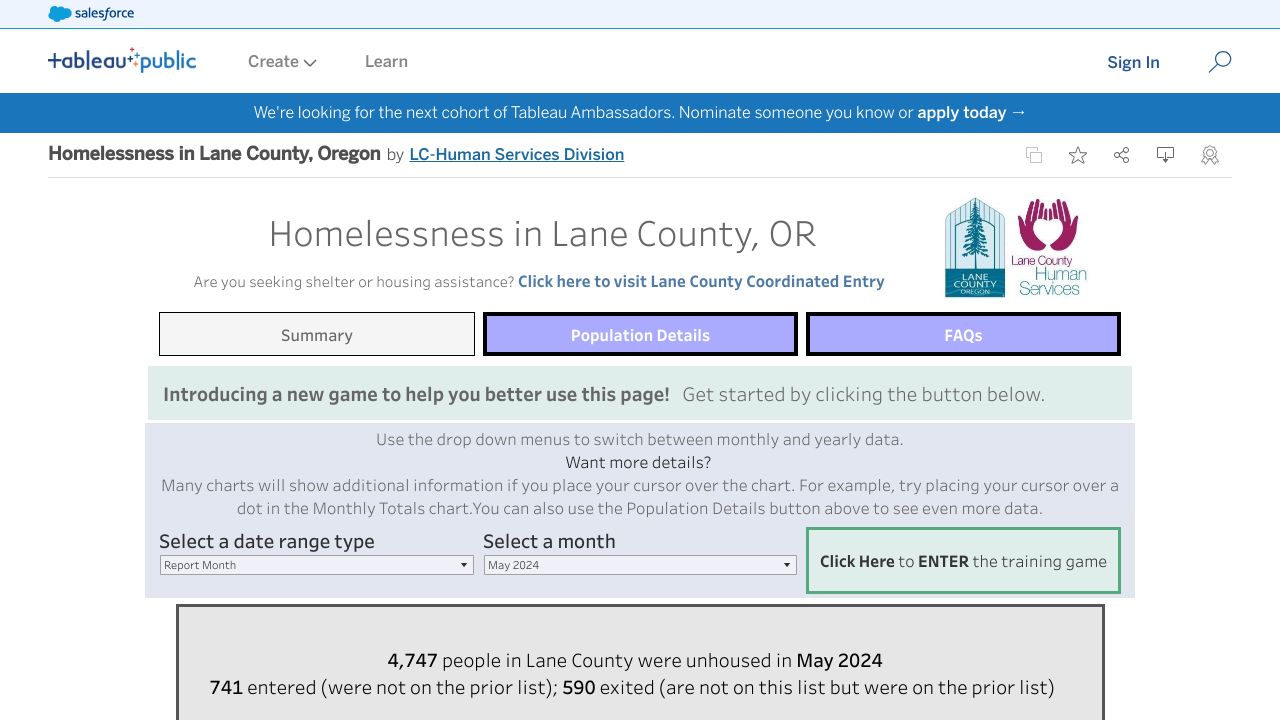Image resolution: width=1280 pixels, height=720 pixels.
Task: Click the Sign In link
Action: 1133,62
